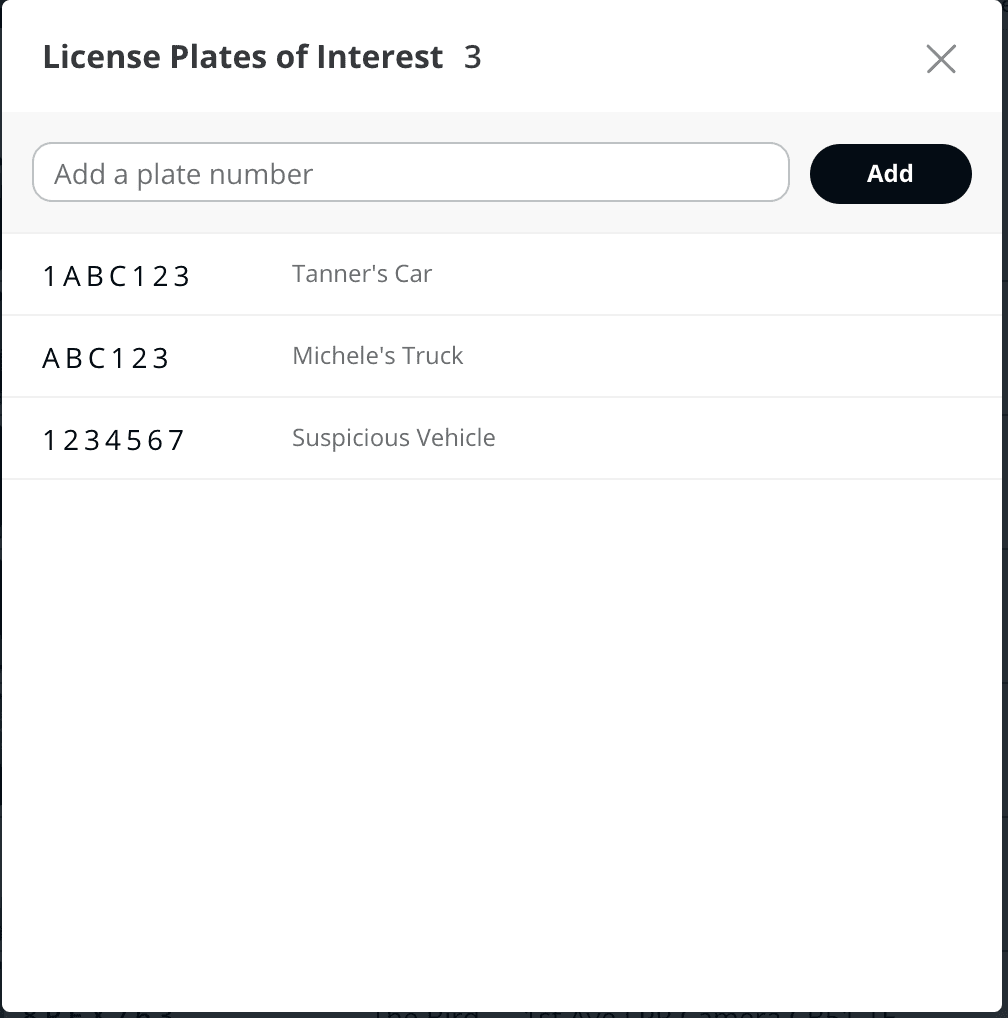Click the plate count number 3
The height and width of the screenshot is (1018, 1008).
click(472, 58)
